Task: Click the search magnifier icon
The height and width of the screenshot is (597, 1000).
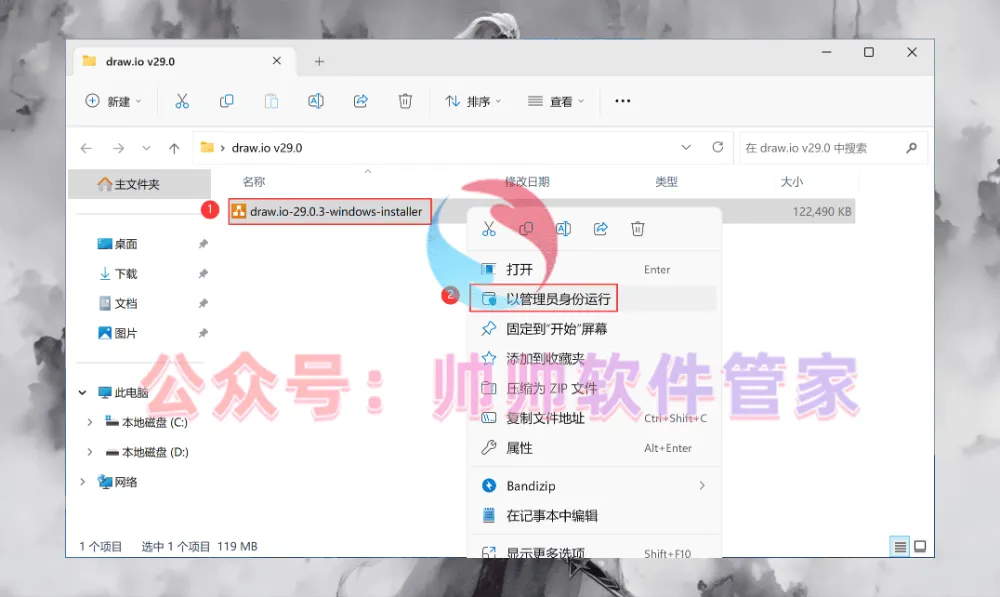Action: point(911,148)
